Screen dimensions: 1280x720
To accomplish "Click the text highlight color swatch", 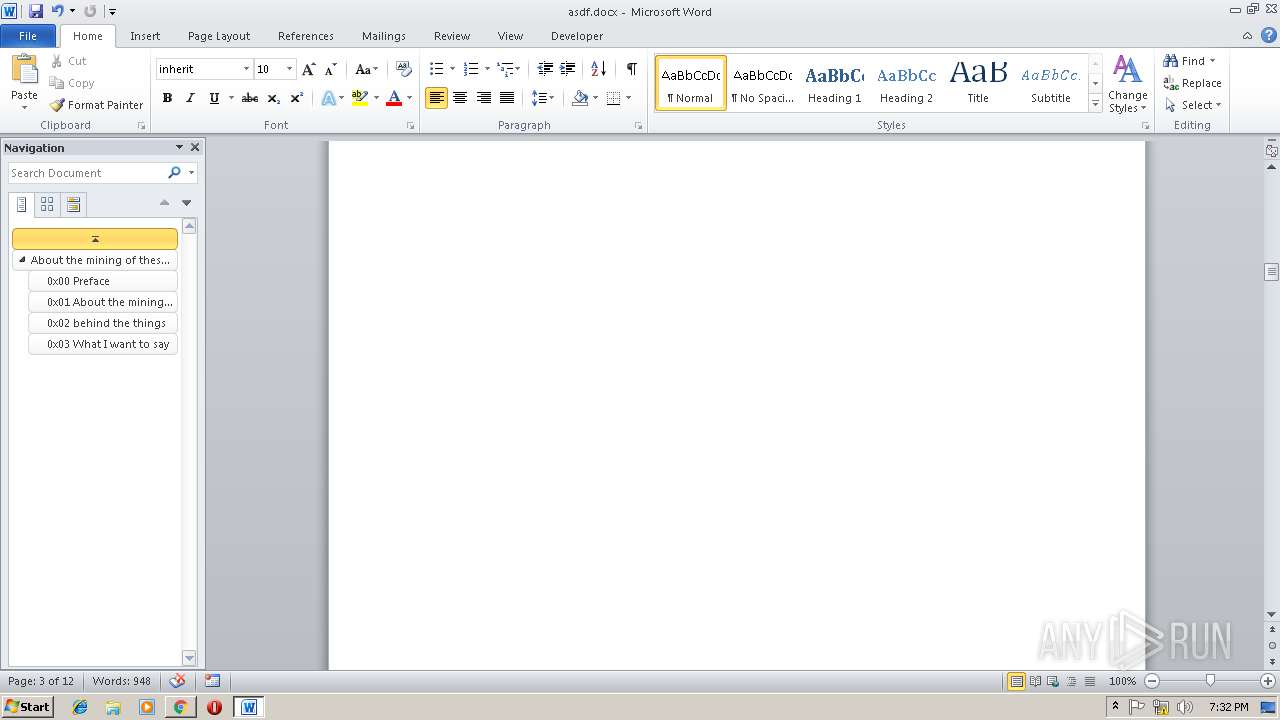I will (360, 98).
